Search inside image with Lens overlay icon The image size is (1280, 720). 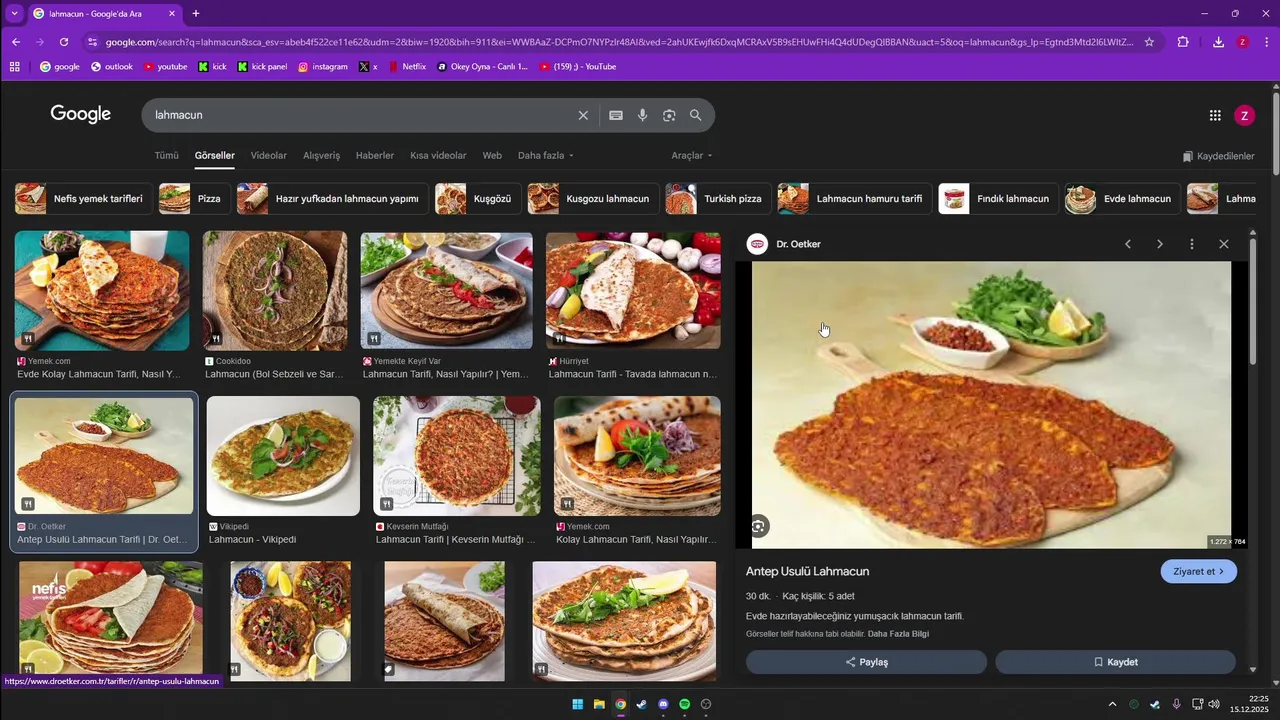coord(759,526)
